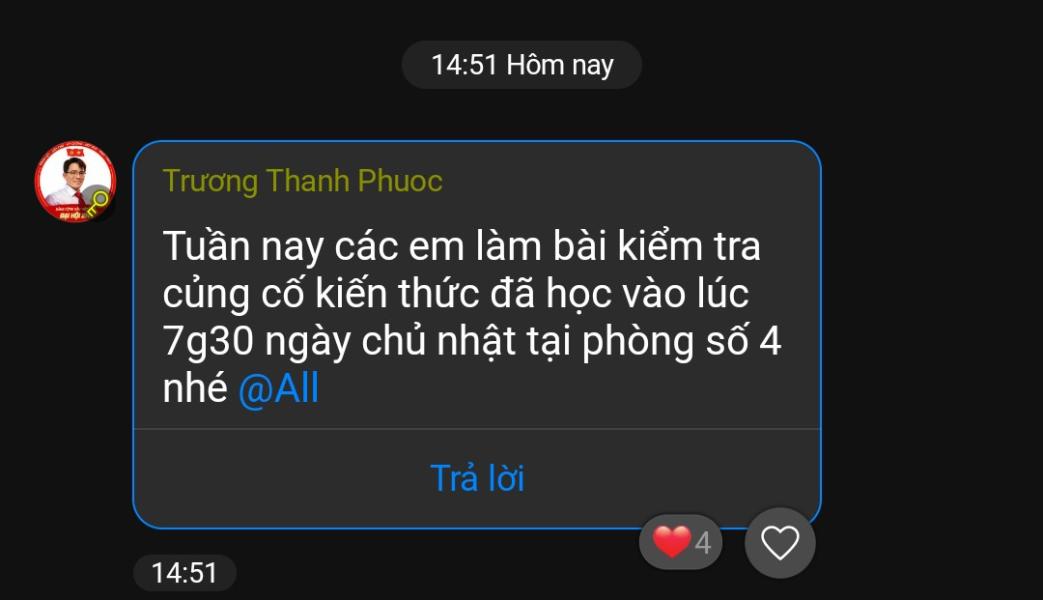Click the line củng cố kiến thức
This screenshot has width=1043, height=600.
[456, 294]
